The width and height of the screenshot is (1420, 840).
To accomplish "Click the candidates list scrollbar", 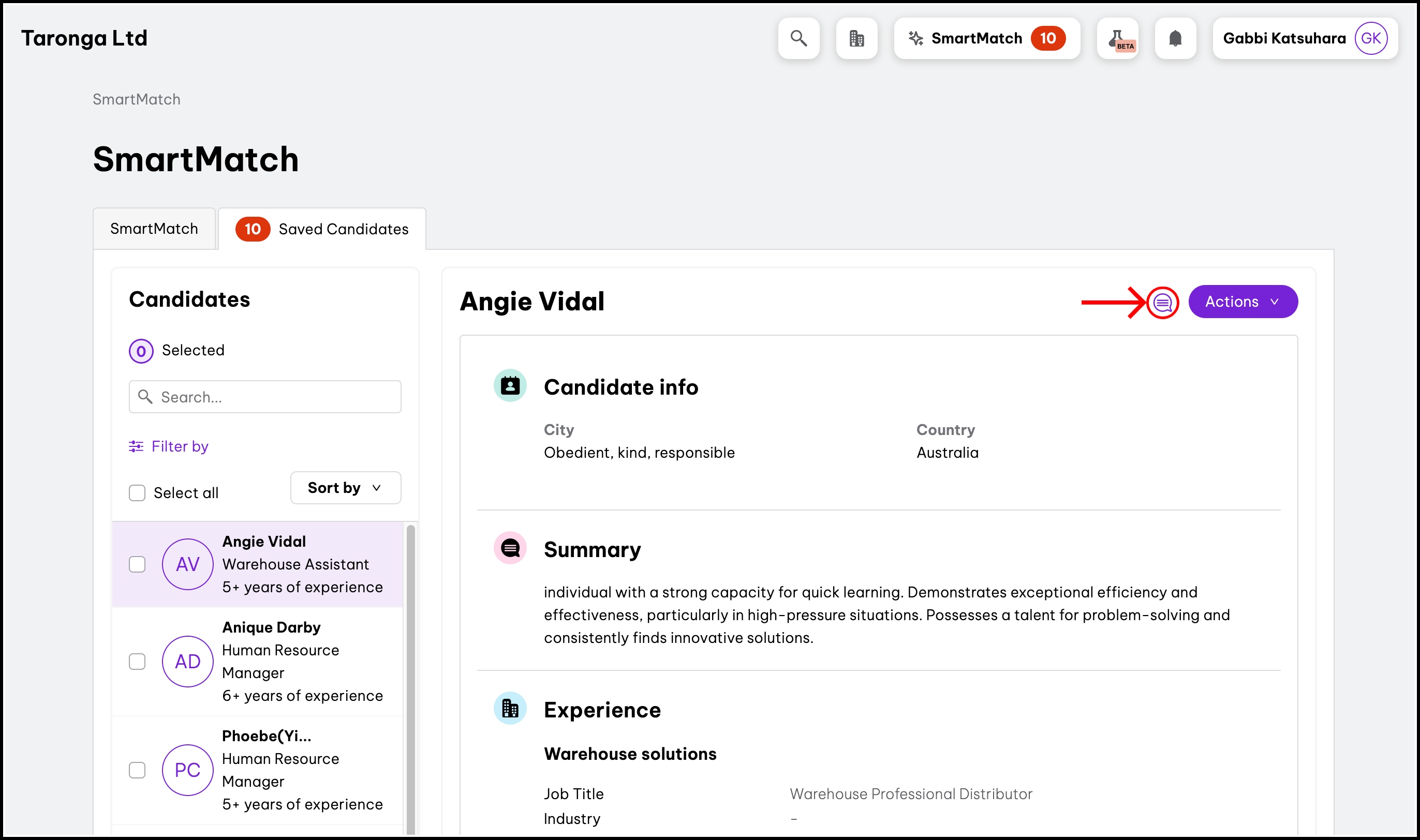I will coord(410,679).
